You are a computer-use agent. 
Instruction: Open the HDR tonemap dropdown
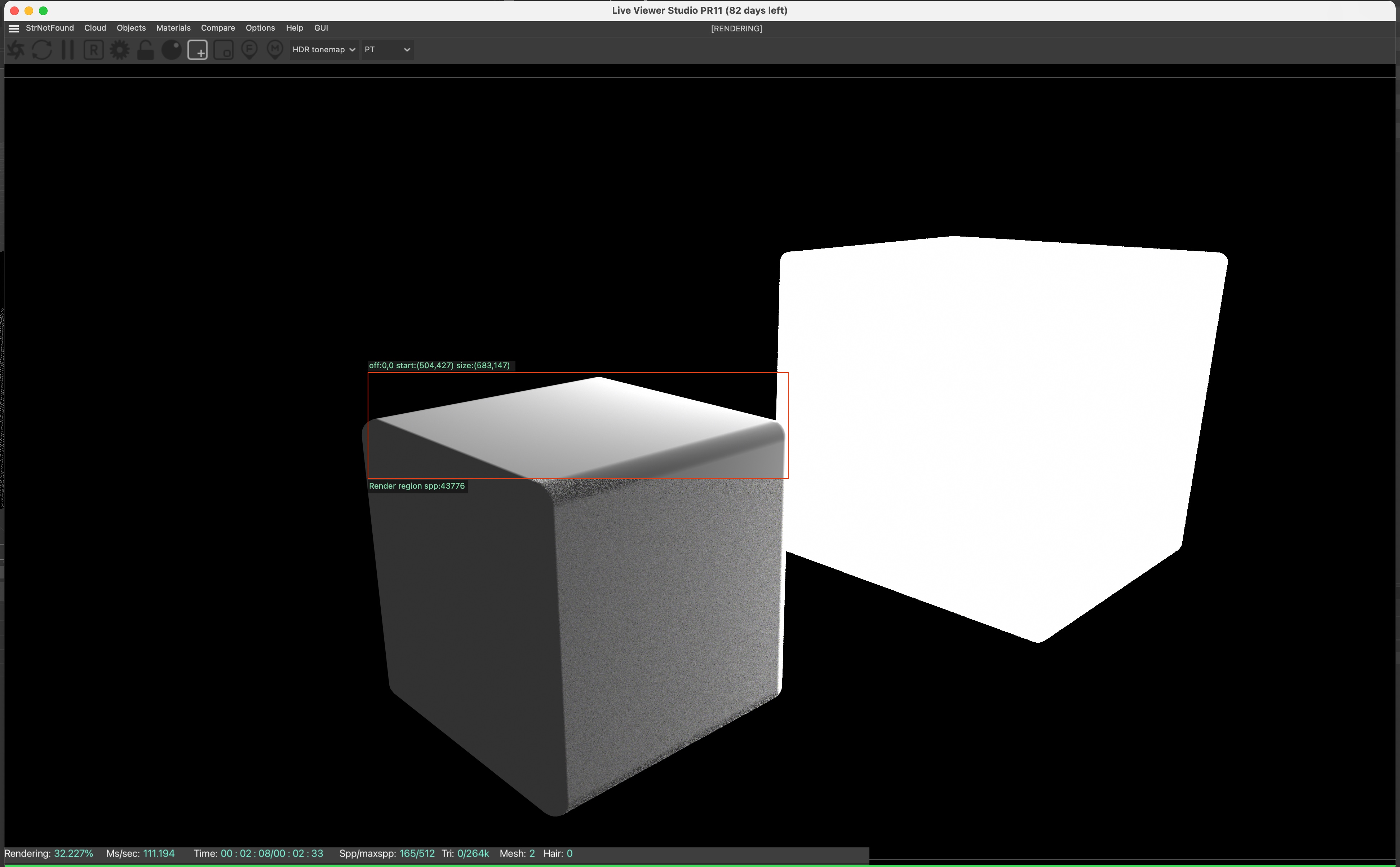click(x=324, y=50)
